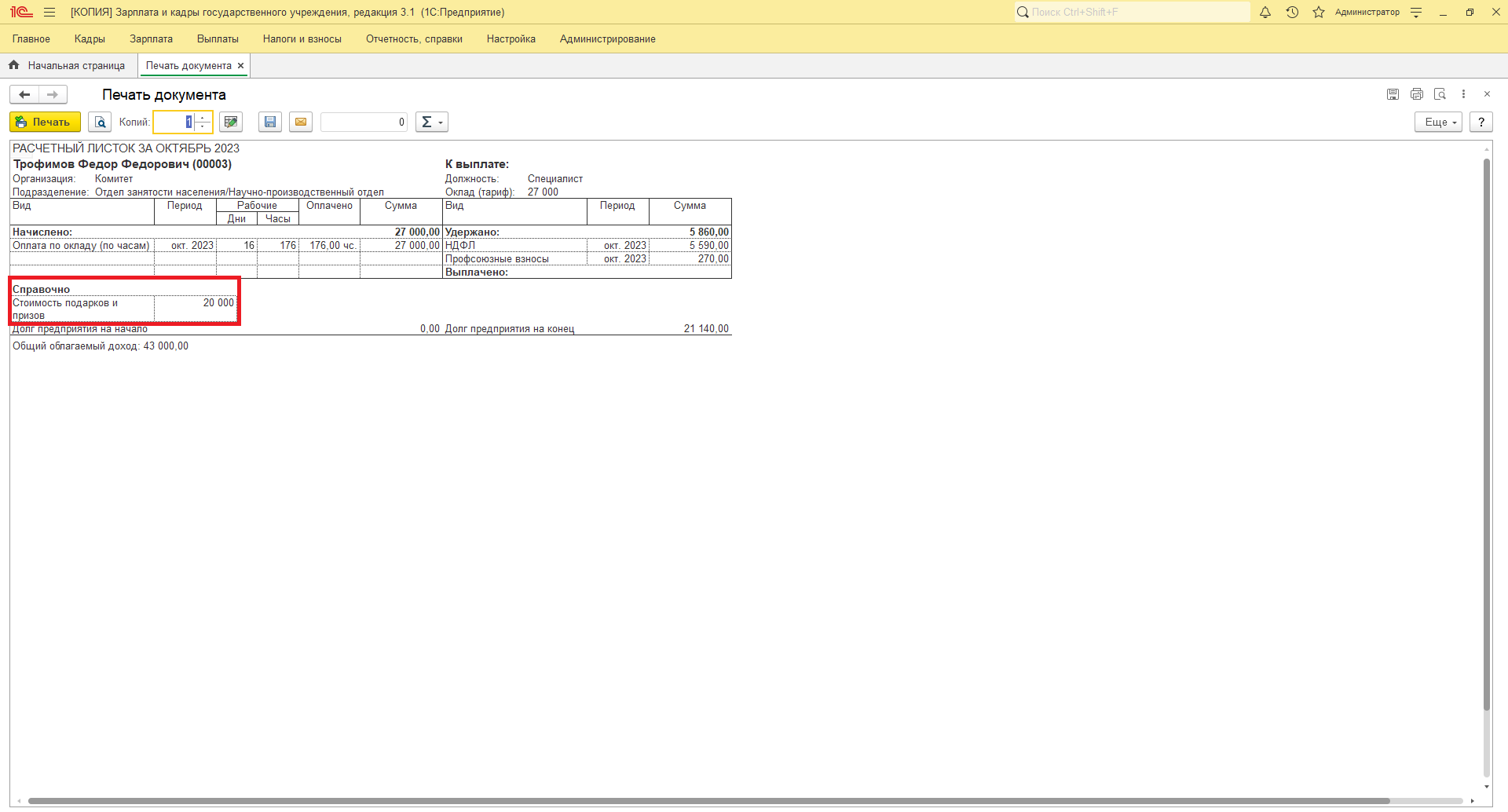Save the document with the blue floppy icon

pyautogui.click(x=270, y=122)
